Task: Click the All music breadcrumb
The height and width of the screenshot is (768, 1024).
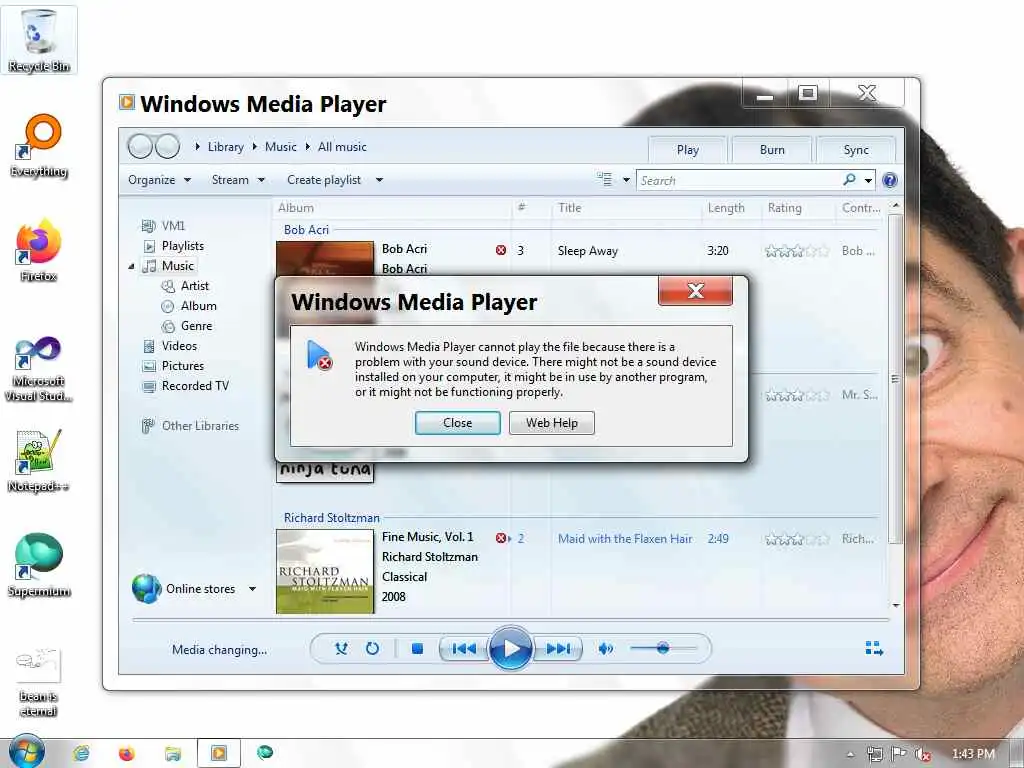Action: [342, 147]
